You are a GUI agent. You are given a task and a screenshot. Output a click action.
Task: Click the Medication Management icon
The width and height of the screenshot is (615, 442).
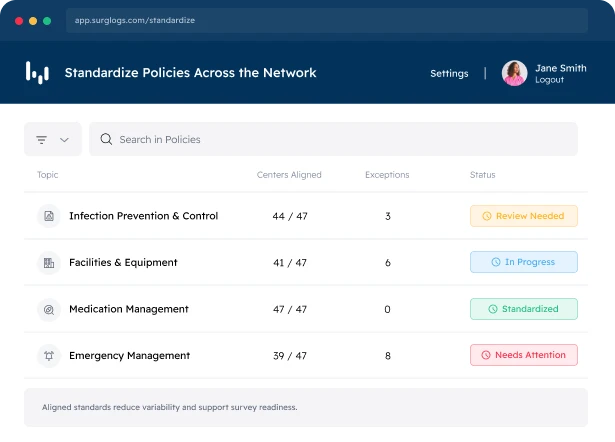49,309
